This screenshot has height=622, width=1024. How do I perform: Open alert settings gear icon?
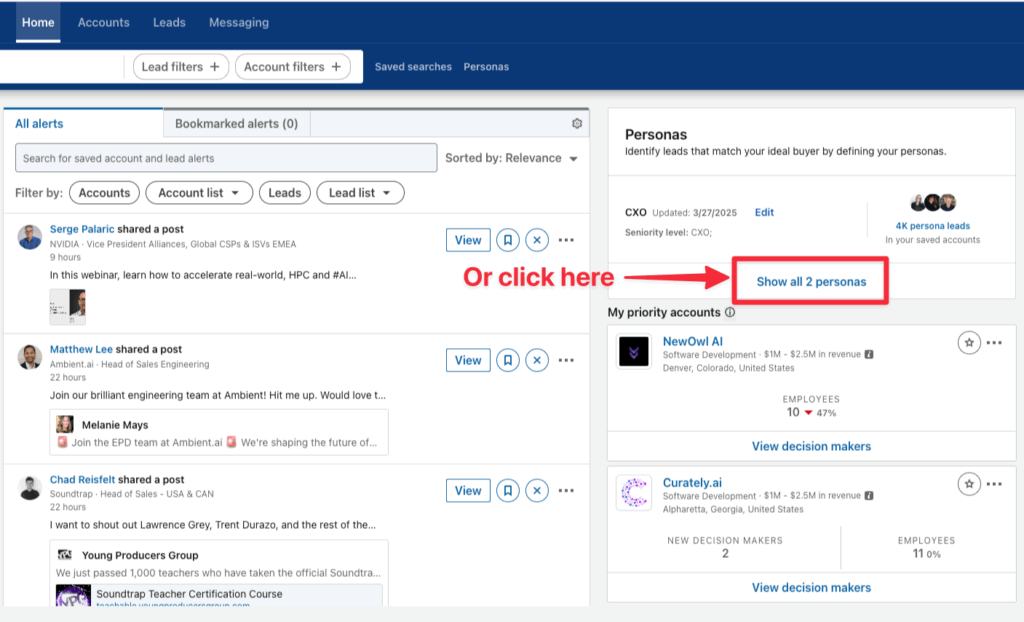[577, 123]
